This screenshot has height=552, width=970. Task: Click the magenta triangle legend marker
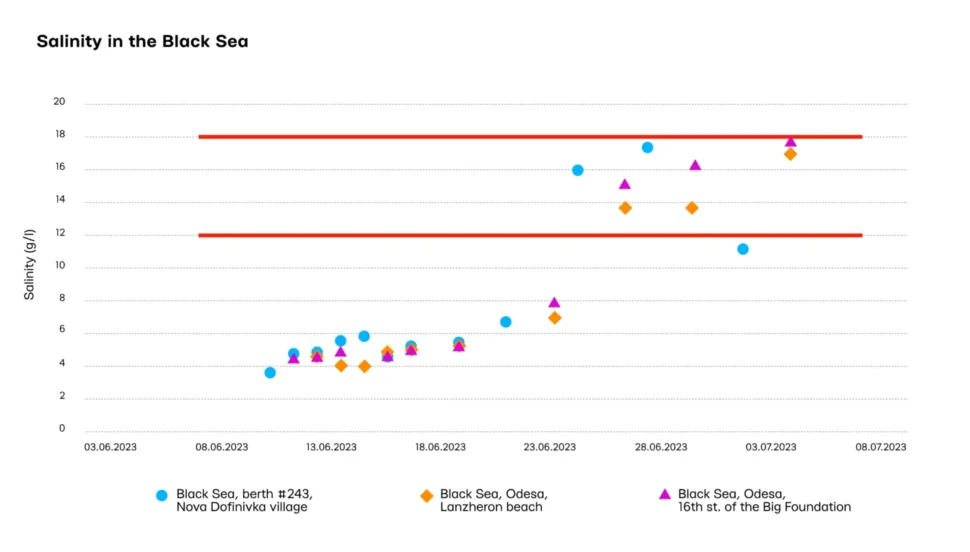tap(664, 494)
